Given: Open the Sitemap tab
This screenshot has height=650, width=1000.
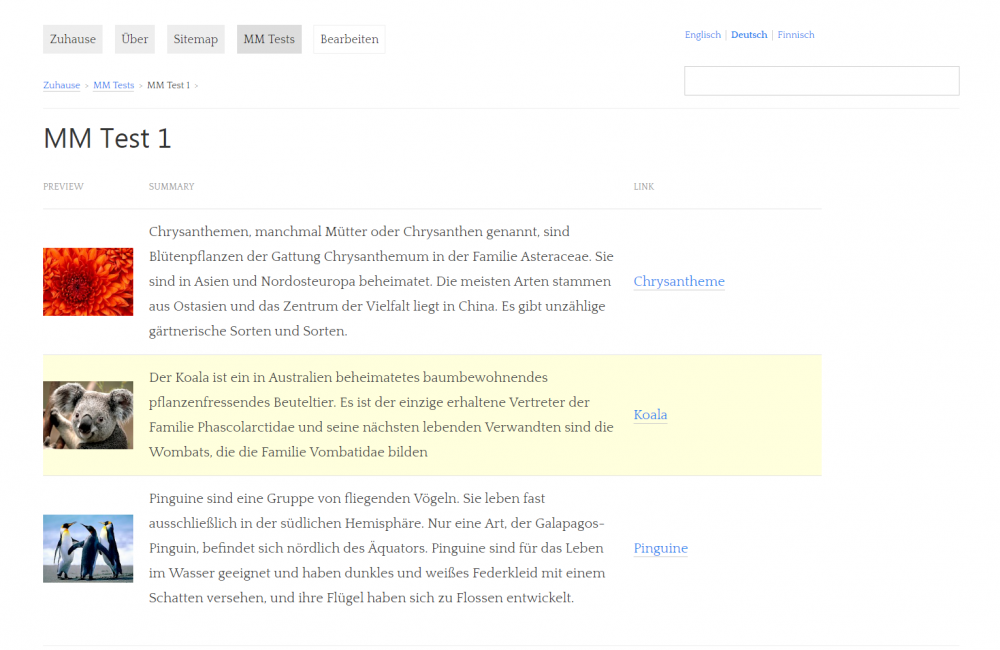Looking at the screenshot, I should (195, 39).
